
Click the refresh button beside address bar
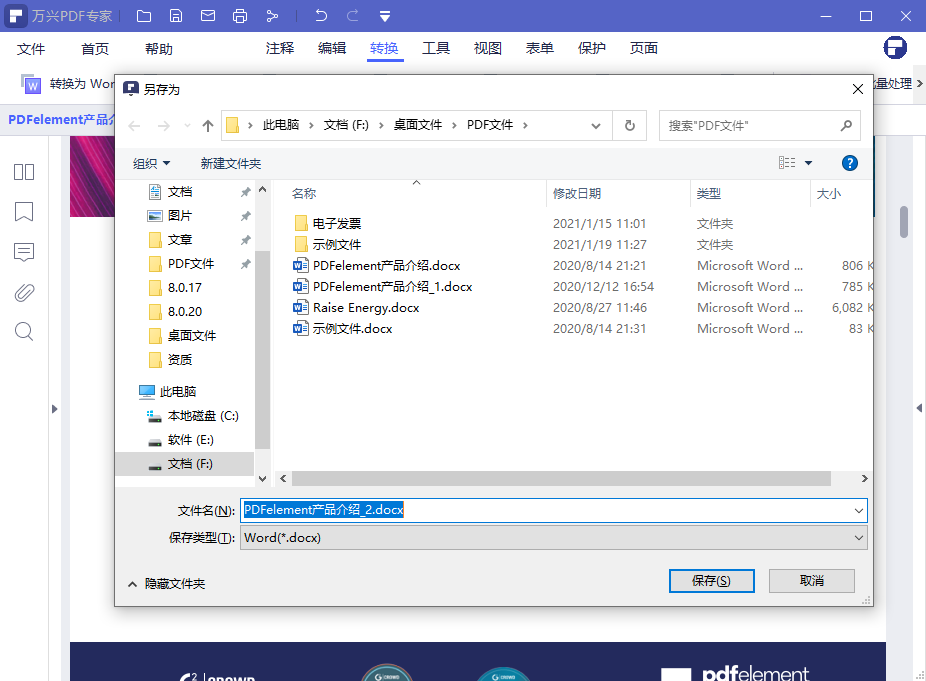click(x=629, y=125)
